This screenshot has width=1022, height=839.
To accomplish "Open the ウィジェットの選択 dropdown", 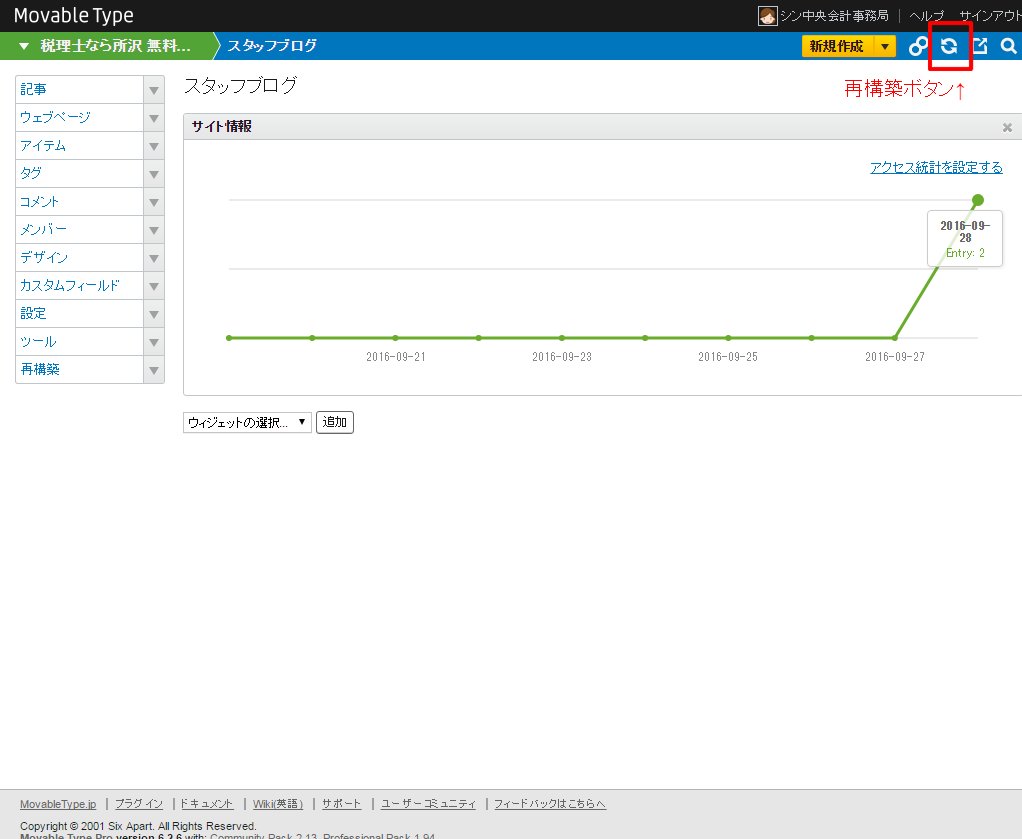I will (x=247, y=422).
